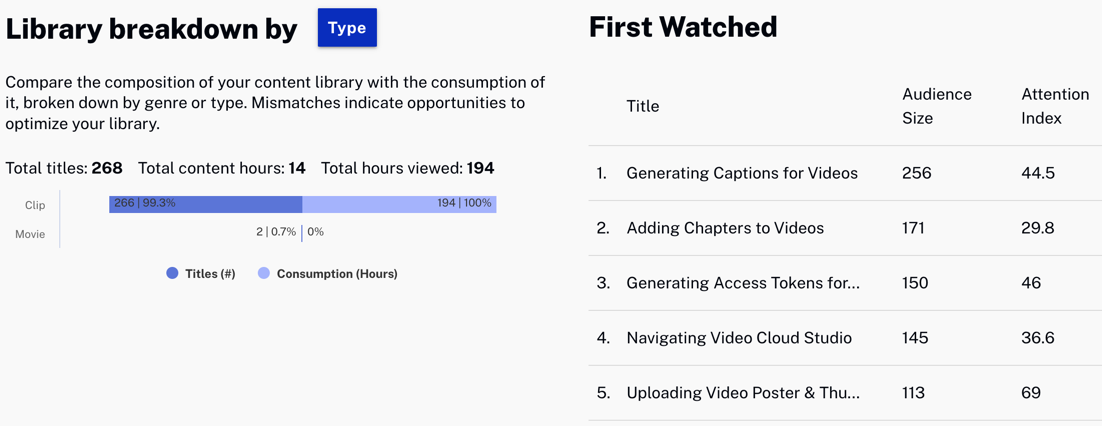Viewport: 1102px width, 426px height.
Task: Click the Consumption (Hours) legend label
Action: point(337,273)
